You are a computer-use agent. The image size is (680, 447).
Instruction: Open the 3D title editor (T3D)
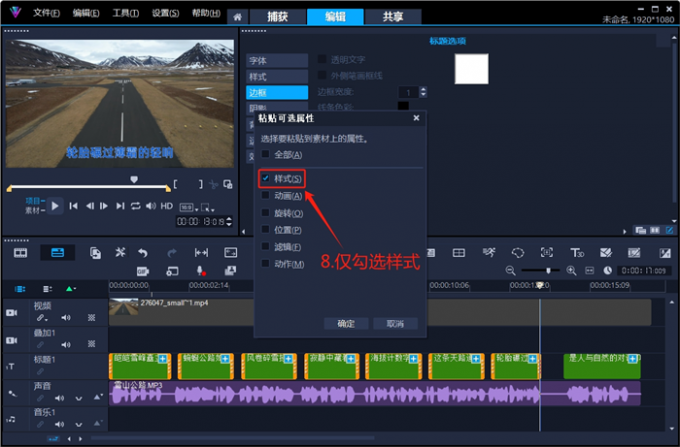click(x=577, y=253)
